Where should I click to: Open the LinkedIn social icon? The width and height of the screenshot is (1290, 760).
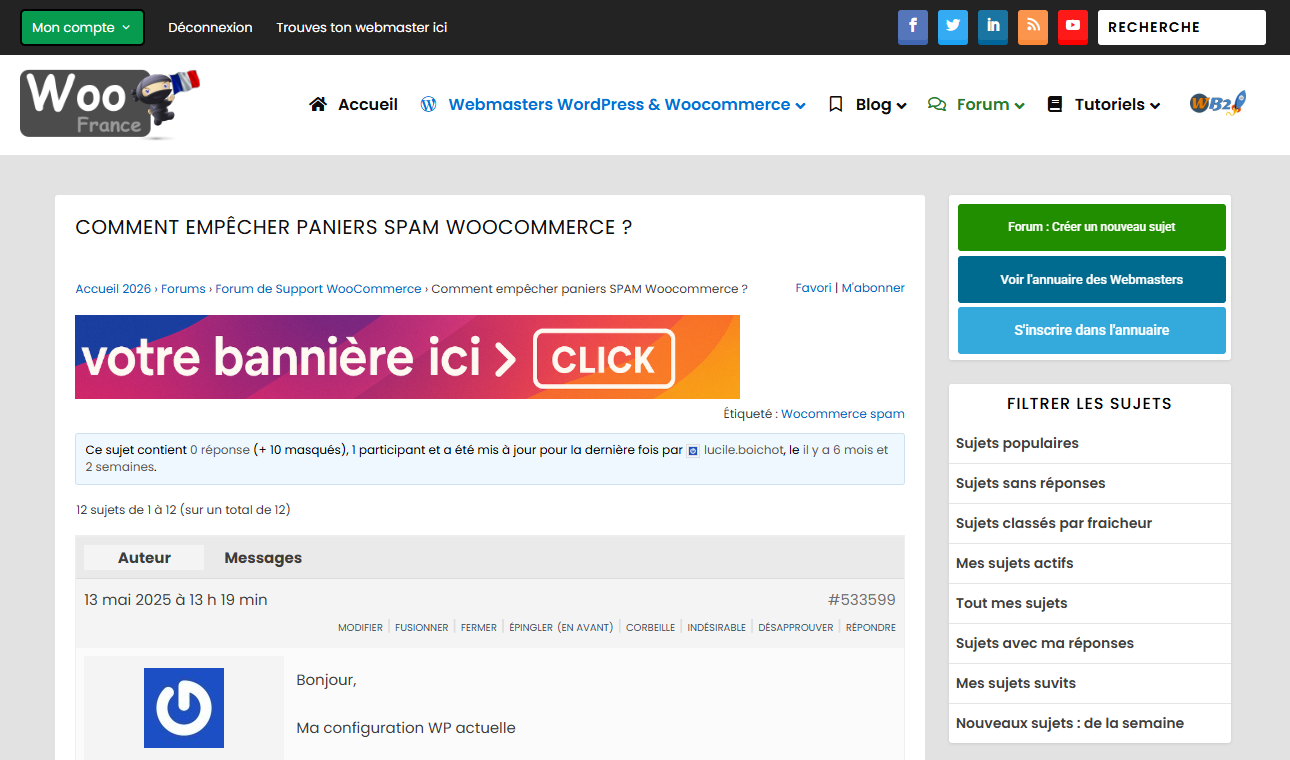[992, 27]
